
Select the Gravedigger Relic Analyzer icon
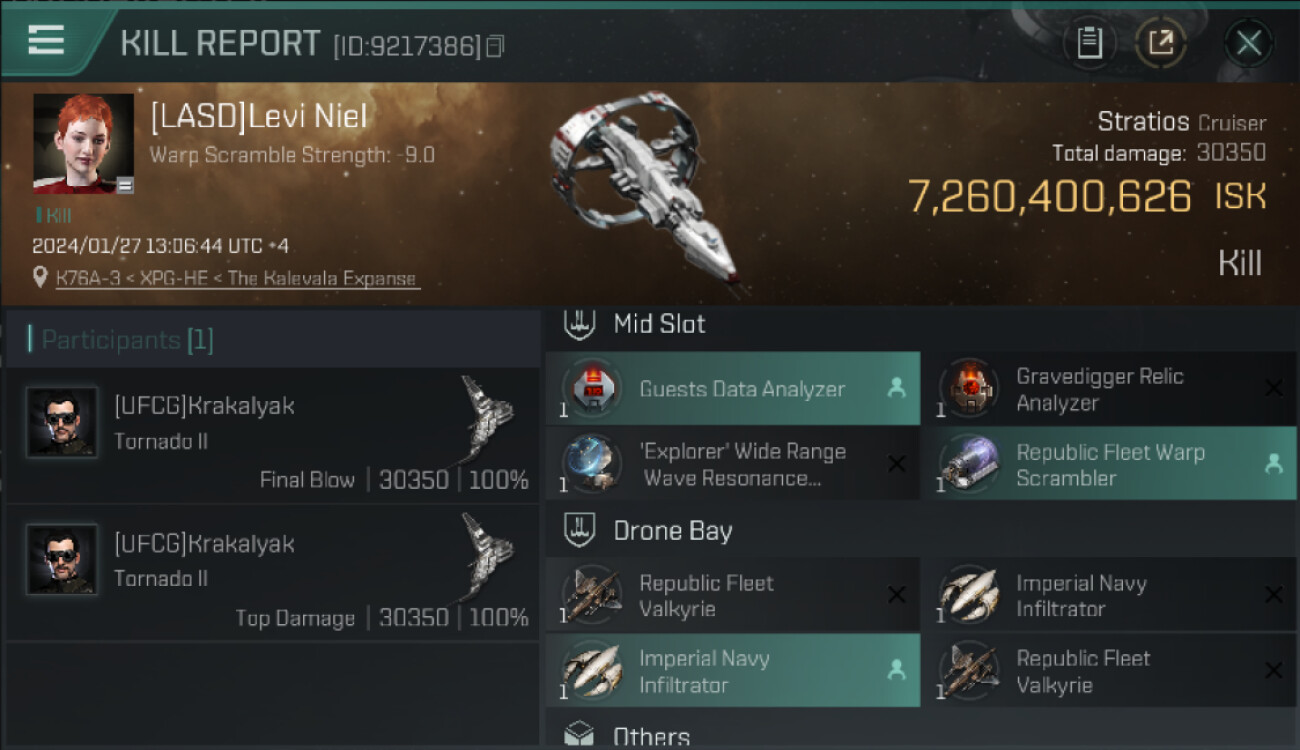point(968,389)
